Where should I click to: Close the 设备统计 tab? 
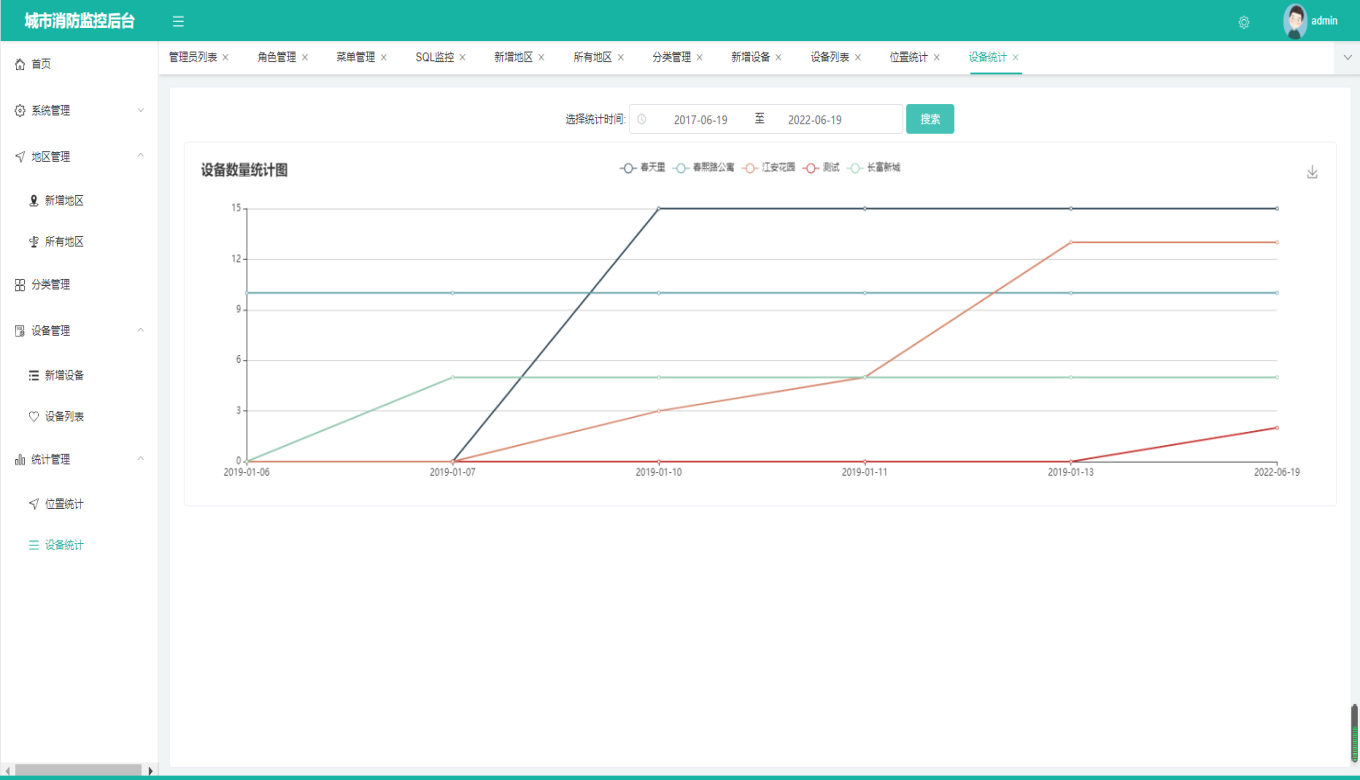1015,57
